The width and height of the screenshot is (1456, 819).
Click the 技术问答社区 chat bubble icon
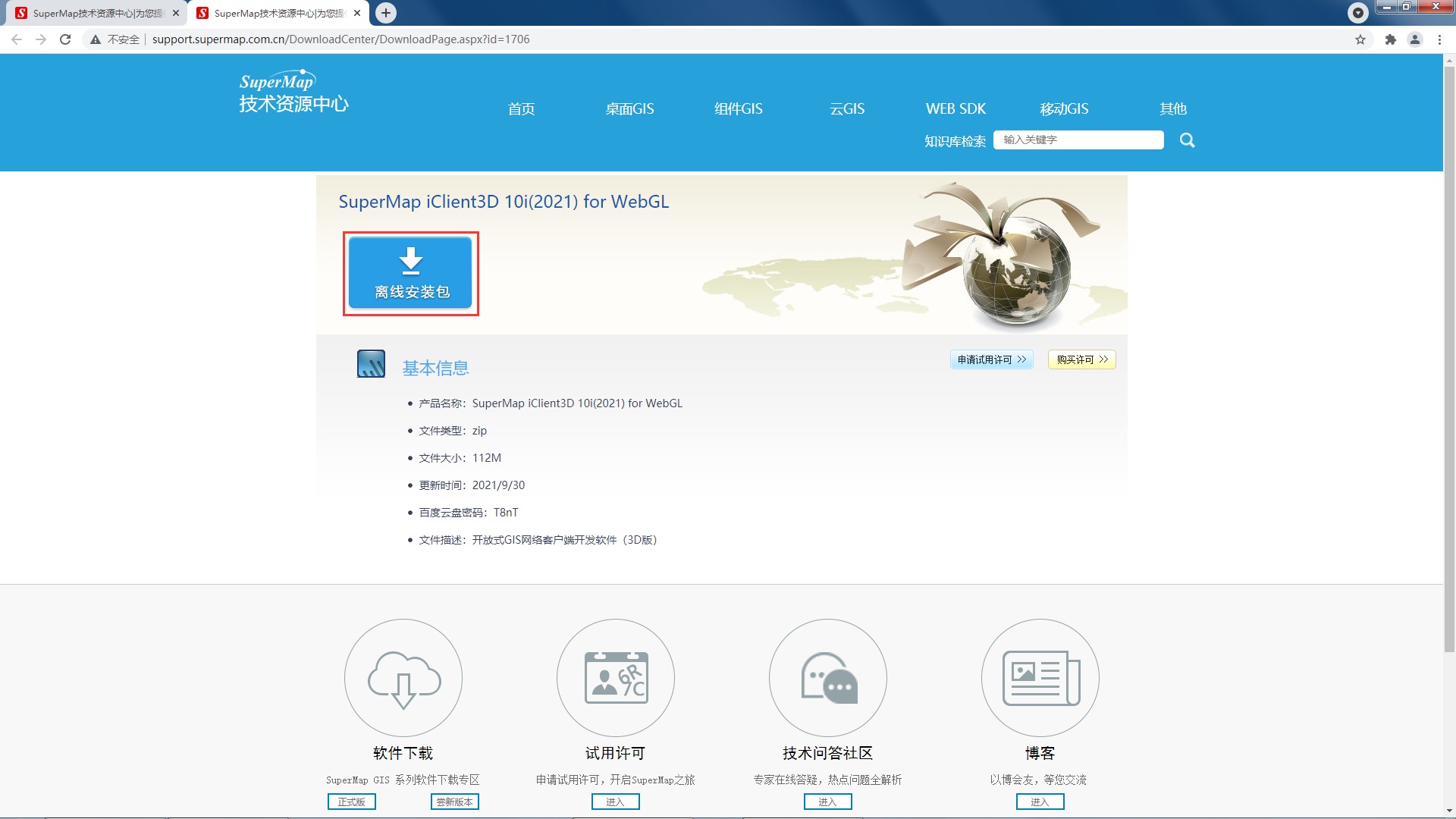click(828, 678)
